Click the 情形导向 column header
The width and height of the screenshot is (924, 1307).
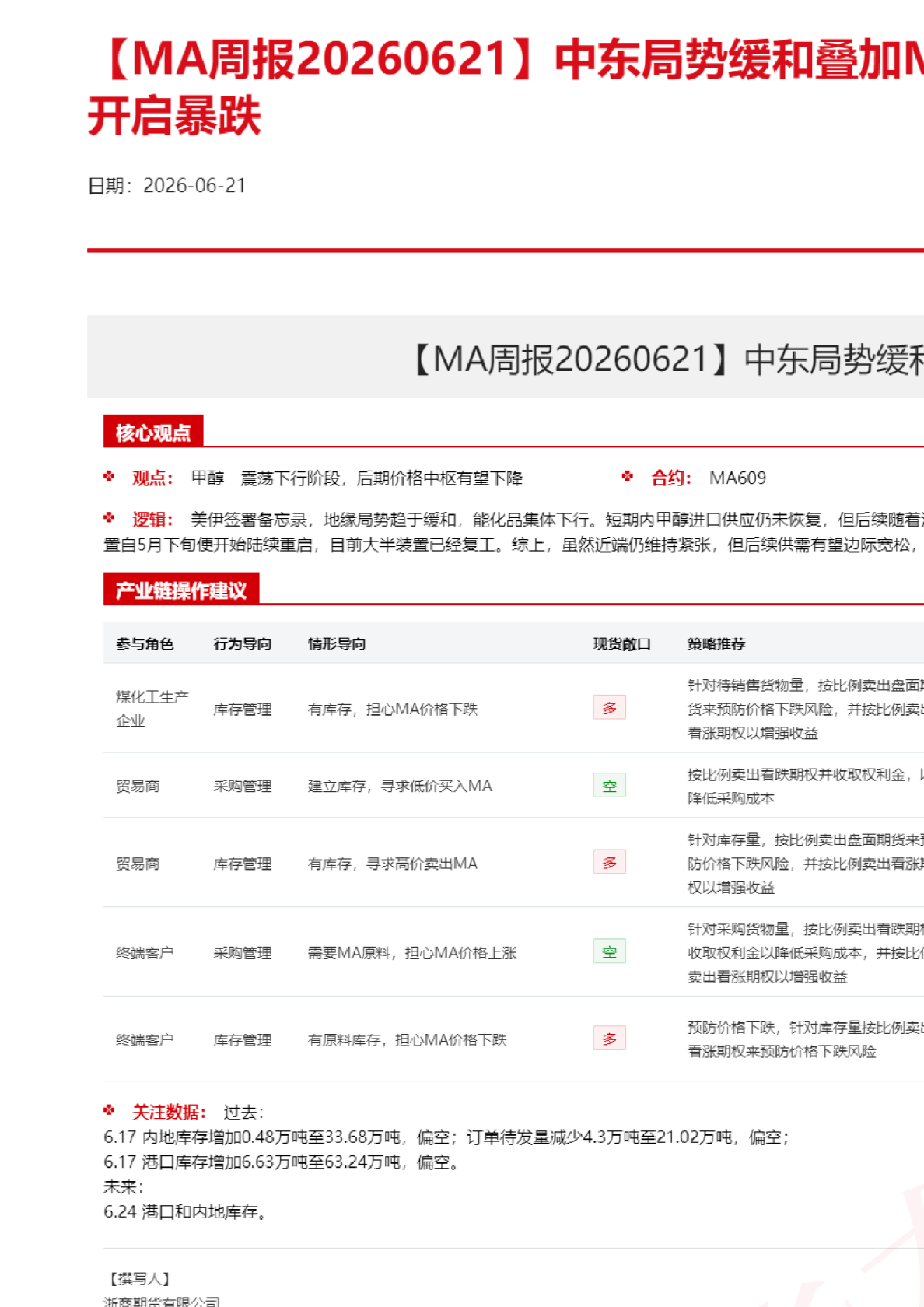pyautogui.click(x=337, y=643)
